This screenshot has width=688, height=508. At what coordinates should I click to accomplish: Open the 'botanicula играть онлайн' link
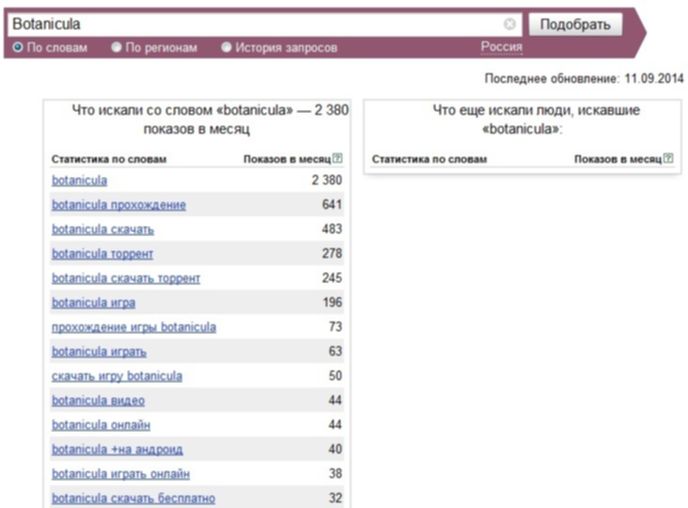click(120, 473)
